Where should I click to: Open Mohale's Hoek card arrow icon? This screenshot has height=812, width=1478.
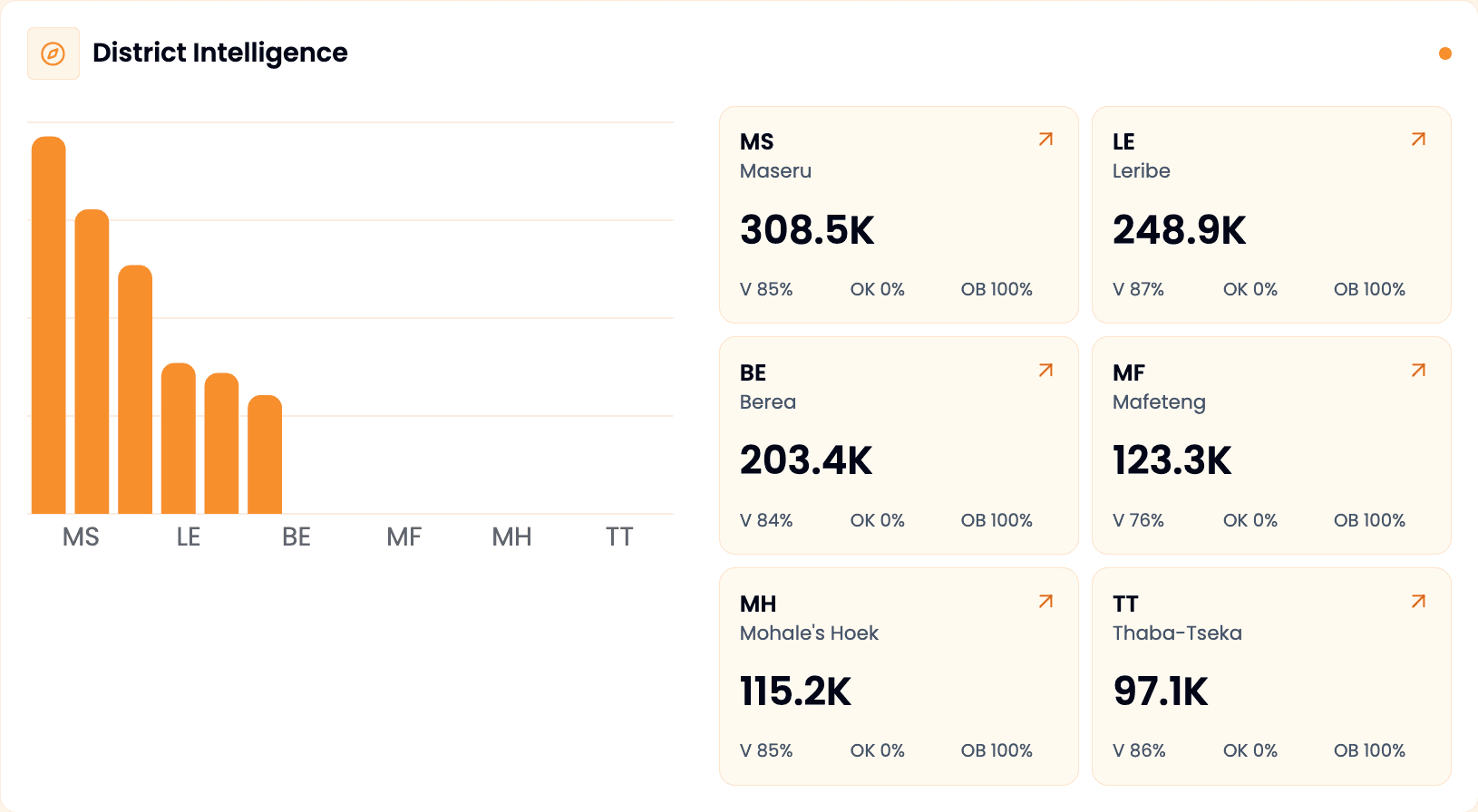coord(1045,602)
